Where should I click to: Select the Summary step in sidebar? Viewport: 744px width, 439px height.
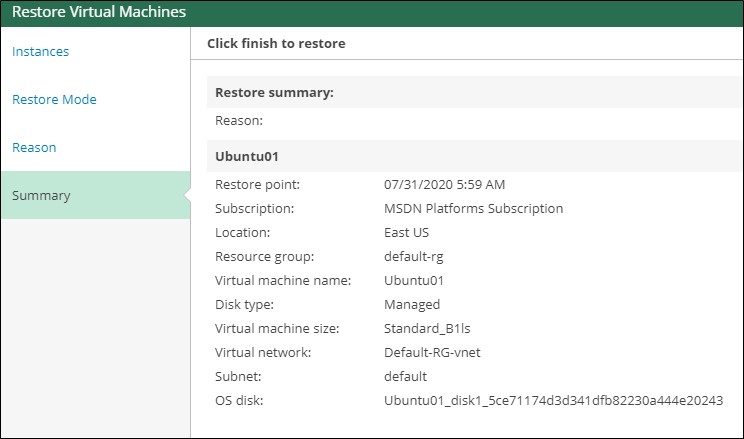tap(41, 195)
